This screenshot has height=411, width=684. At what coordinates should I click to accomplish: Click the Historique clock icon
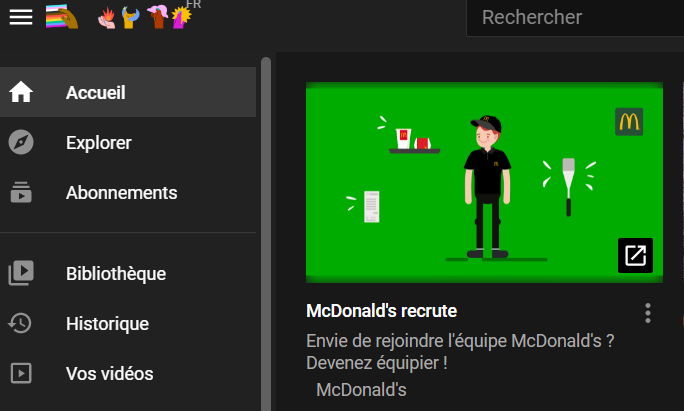[20, 323]
